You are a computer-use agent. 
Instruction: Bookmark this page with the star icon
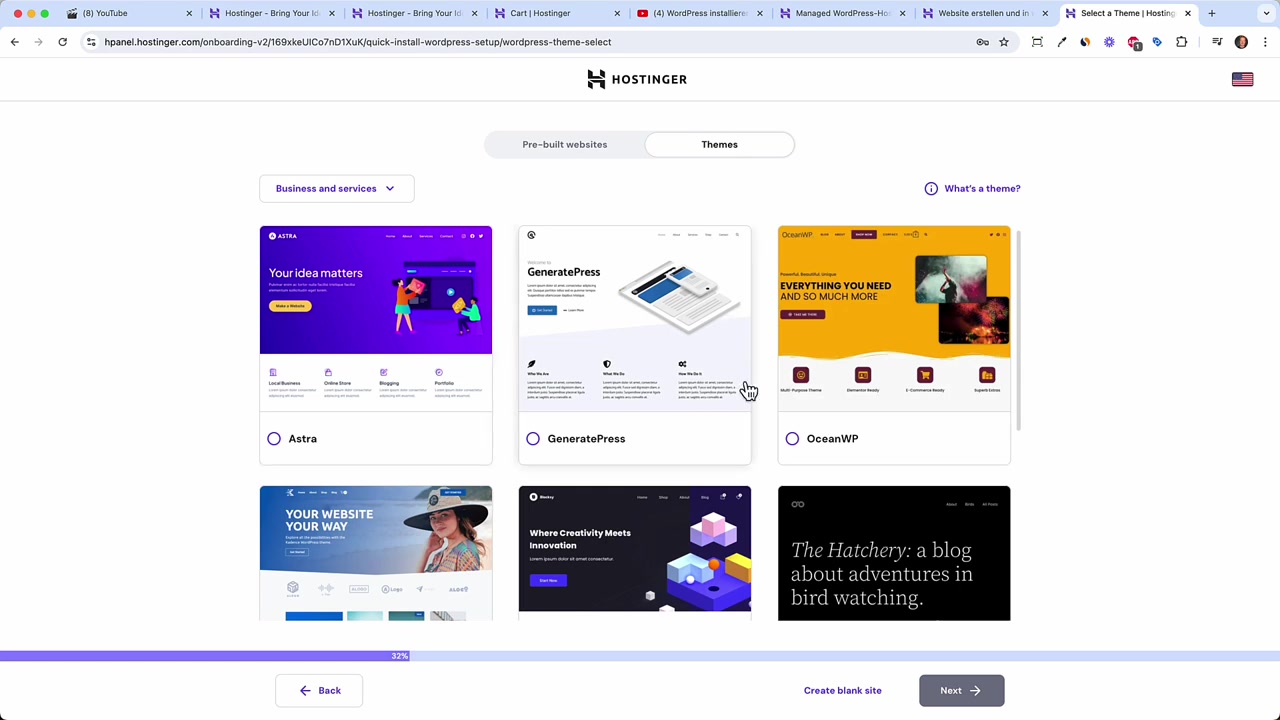coord(1004,42)
